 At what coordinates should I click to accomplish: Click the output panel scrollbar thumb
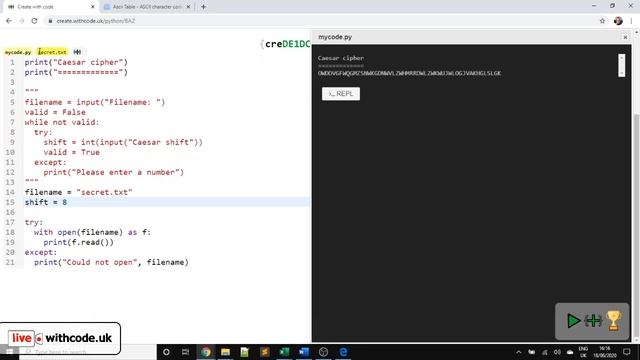point(621,65)
